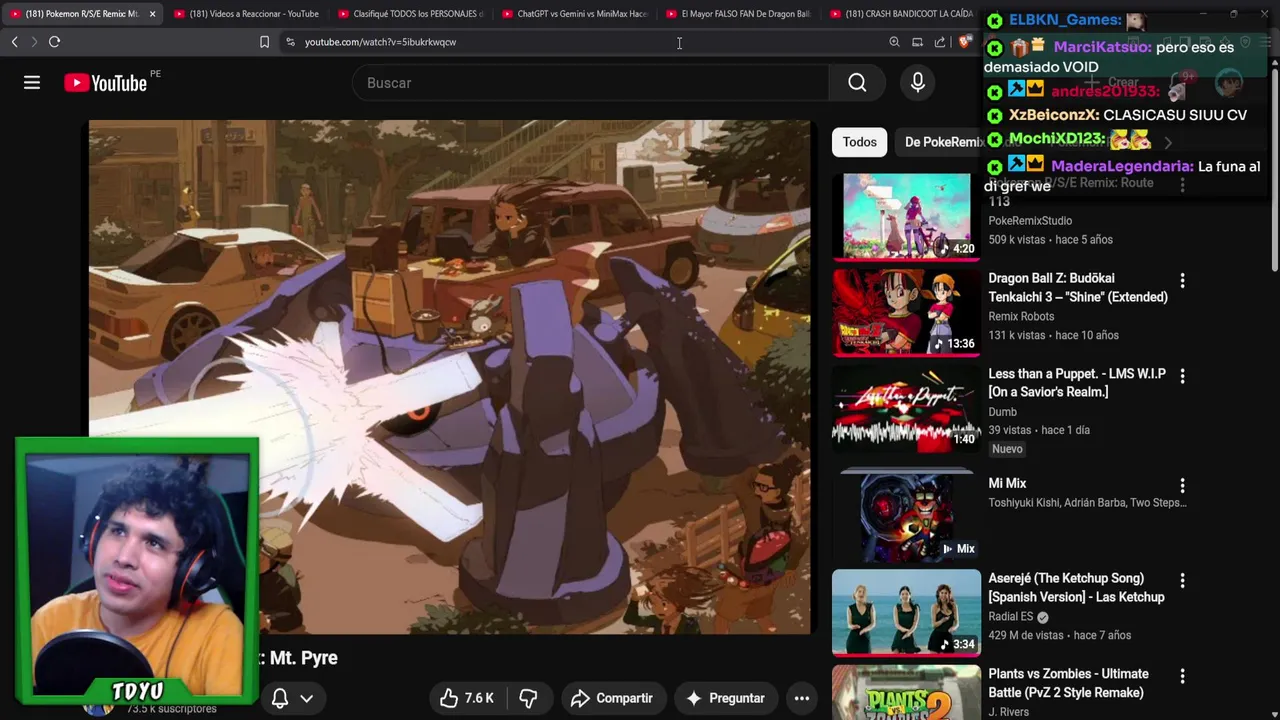Click the 131 k vistas view count text

pos(1018,335)
